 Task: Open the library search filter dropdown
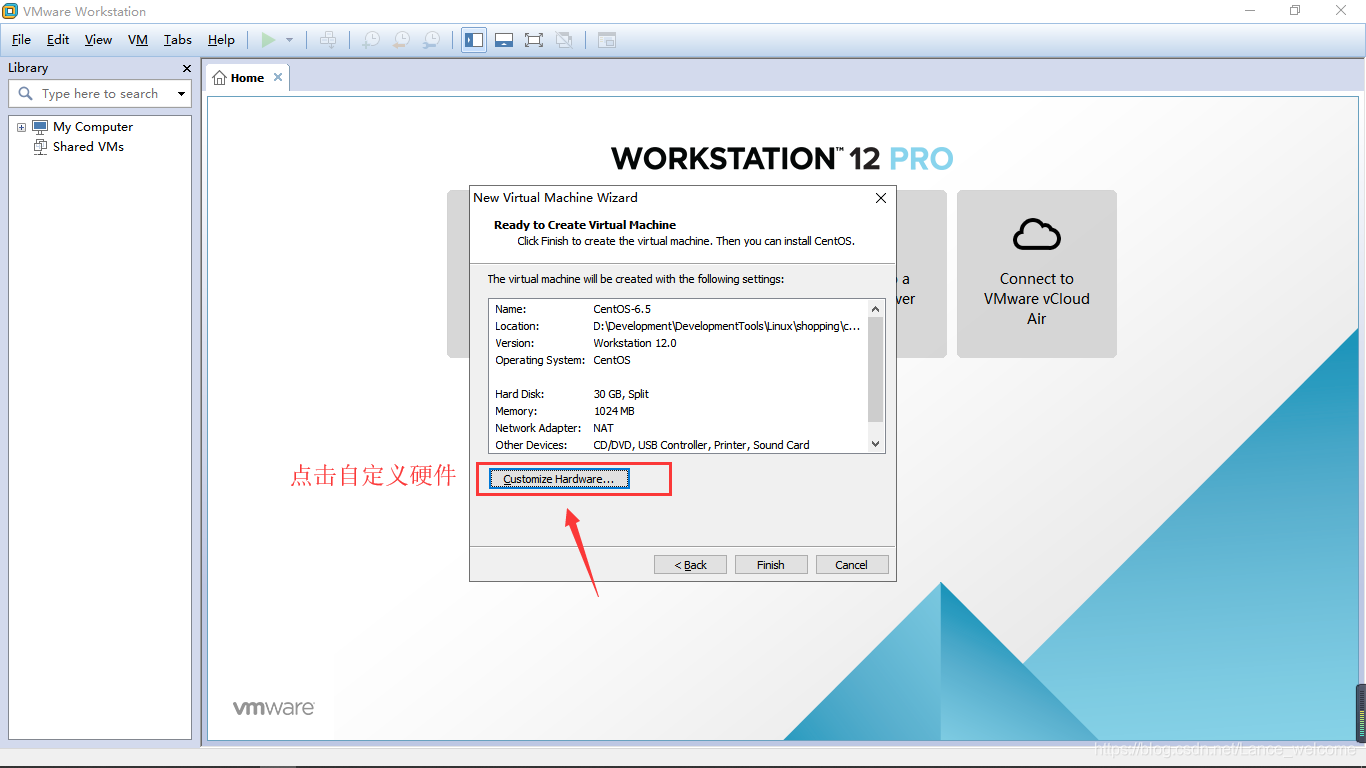point(181,94)
